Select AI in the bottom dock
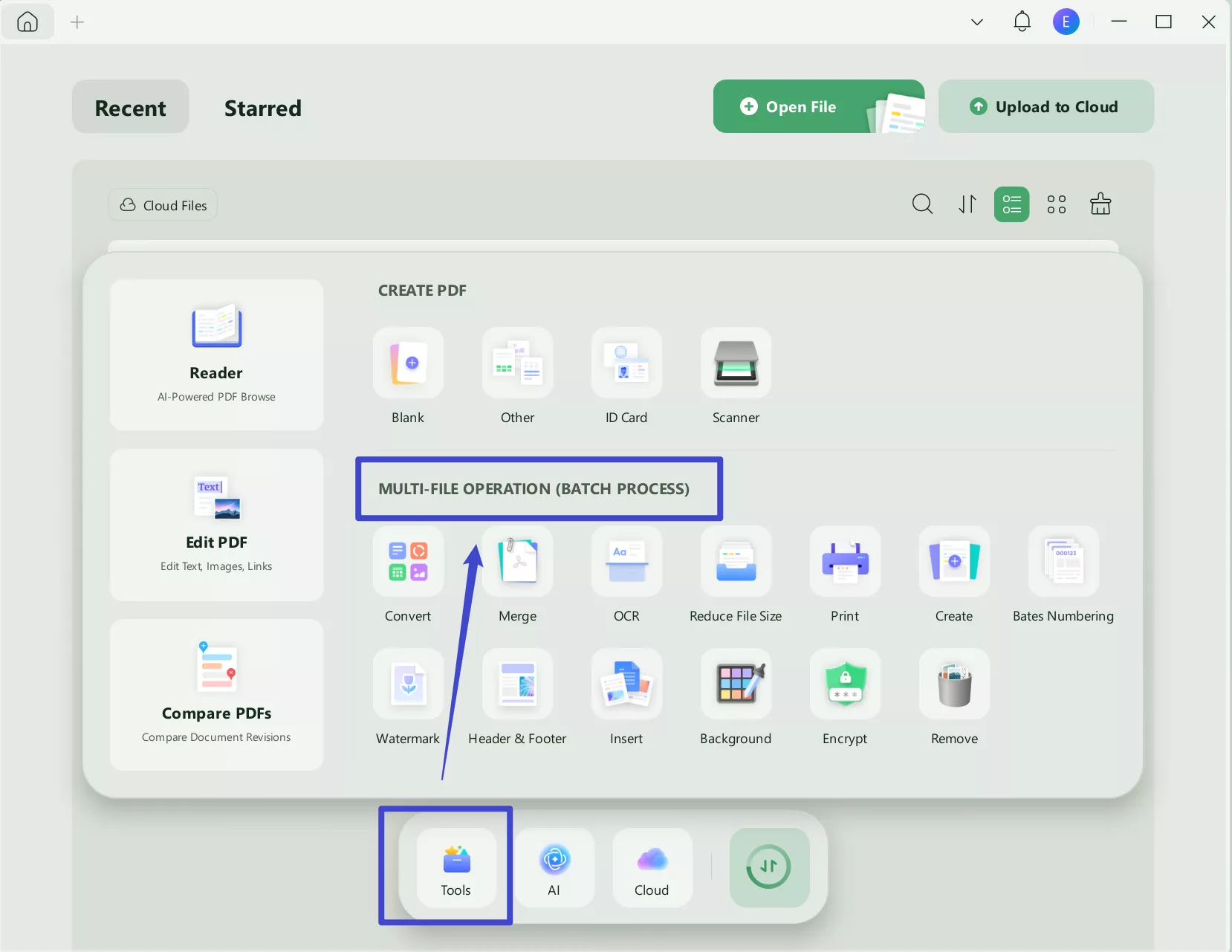 (554, 867)
